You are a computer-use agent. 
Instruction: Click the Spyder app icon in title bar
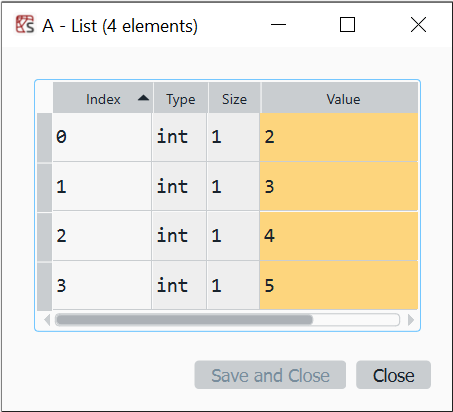pyautogui.click(x=25, y=25)
